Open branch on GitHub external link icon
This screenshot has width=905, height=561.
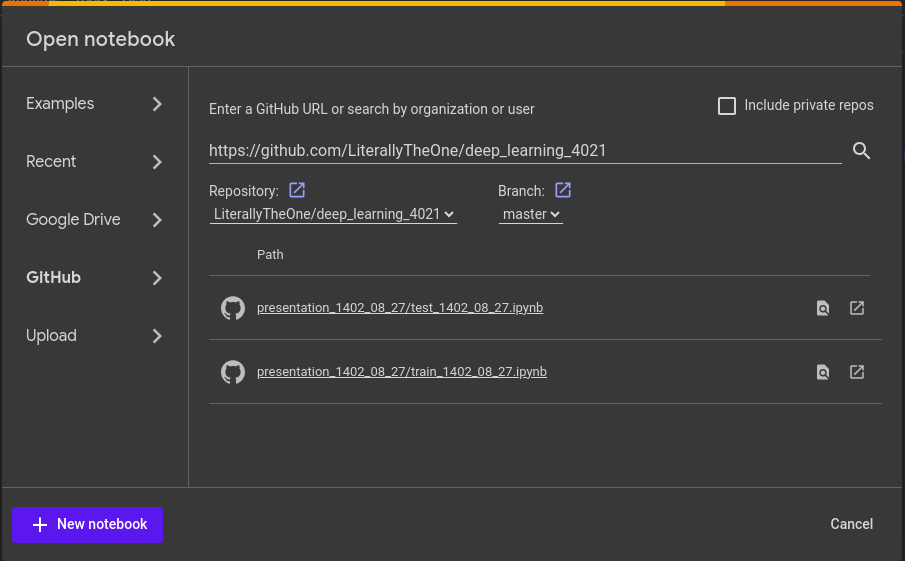click(563, 190)
